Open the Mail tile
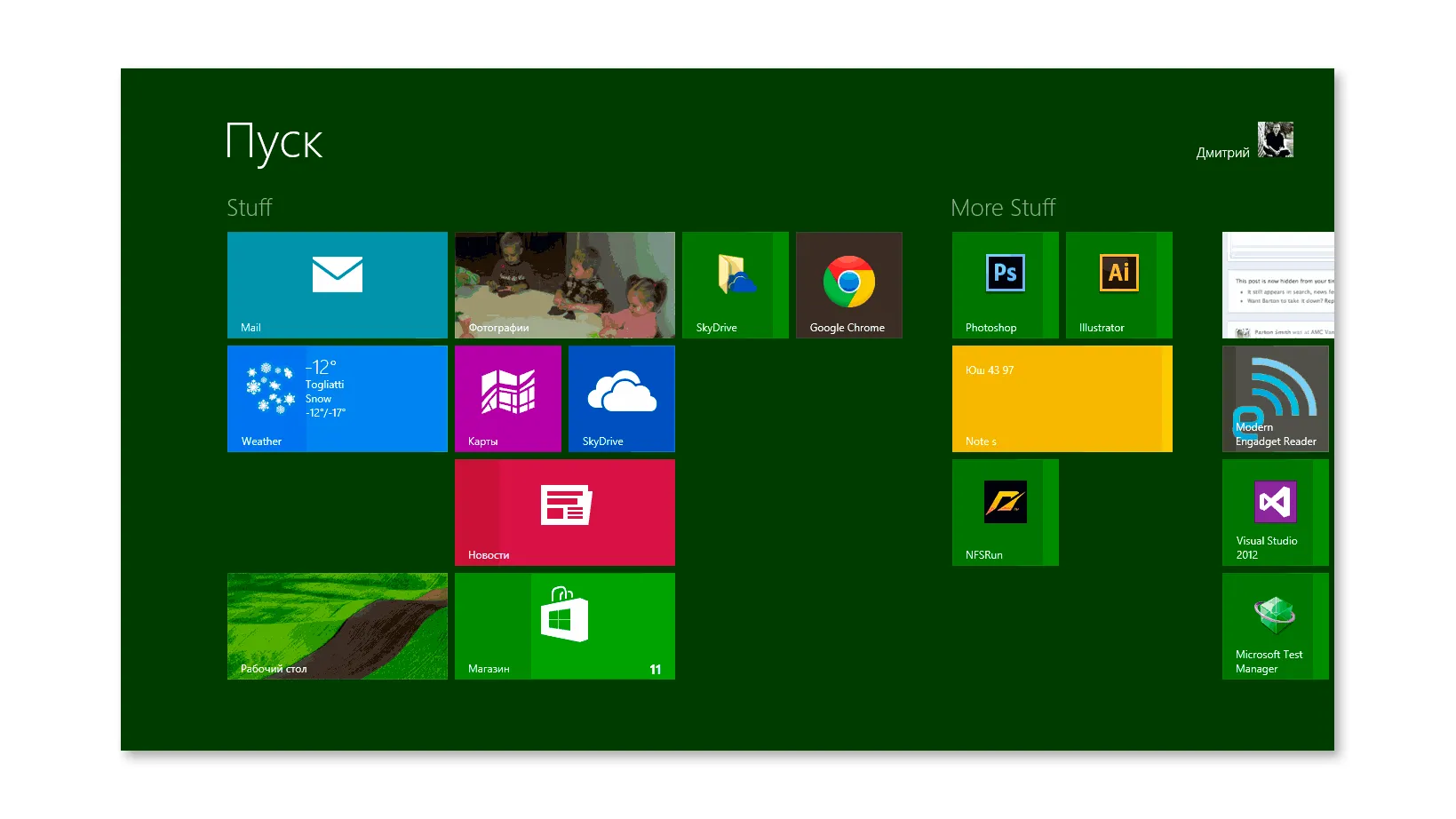This screenshot has height=819, width=1456. pos(337,284)
